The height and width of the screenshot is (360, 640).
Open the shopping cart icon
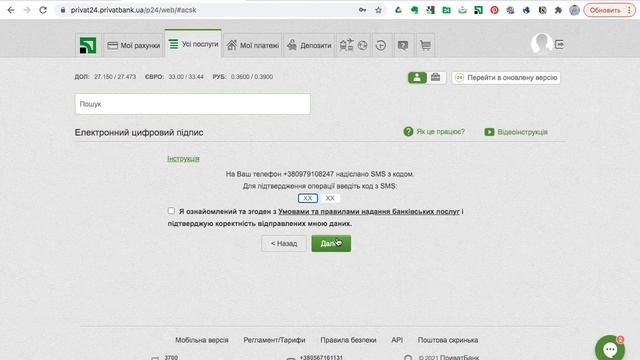pyautogui.click(x=425, y=45)
